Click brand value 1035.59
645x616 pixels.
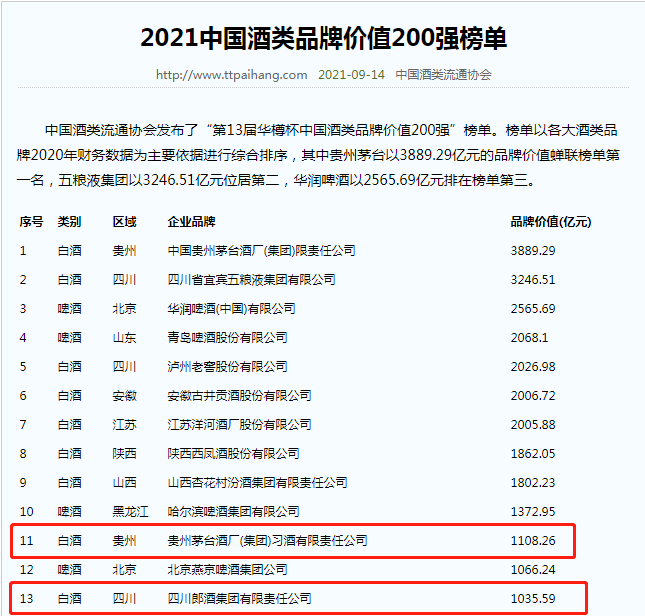coord(533,598)
